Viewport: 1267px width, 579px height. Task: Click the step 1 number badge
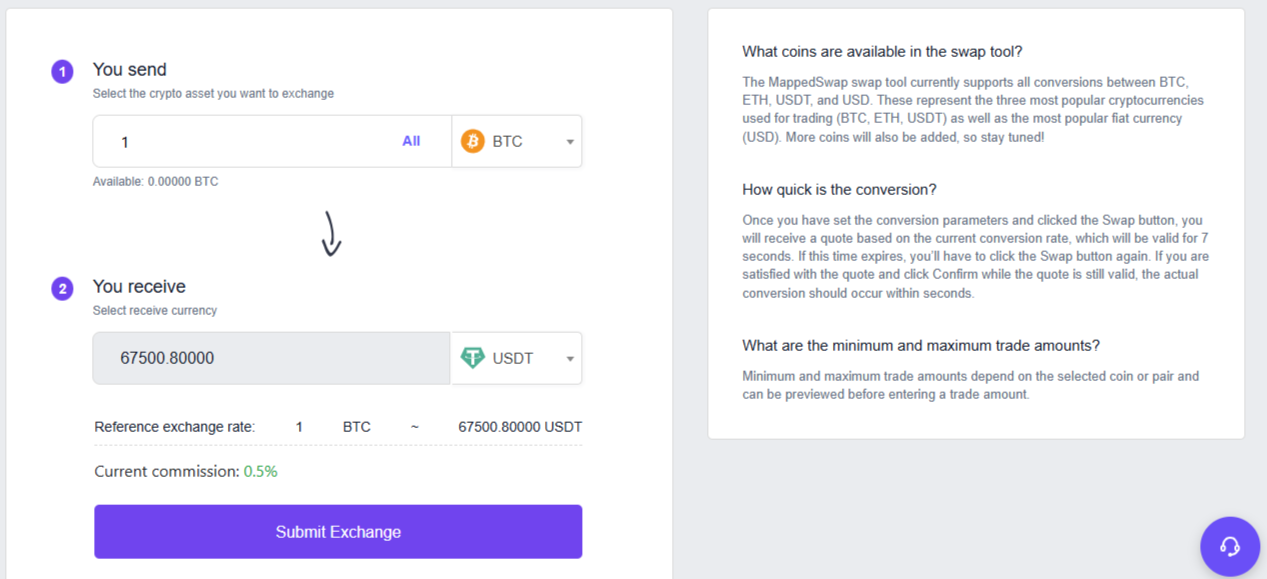[x=62, y=71]
